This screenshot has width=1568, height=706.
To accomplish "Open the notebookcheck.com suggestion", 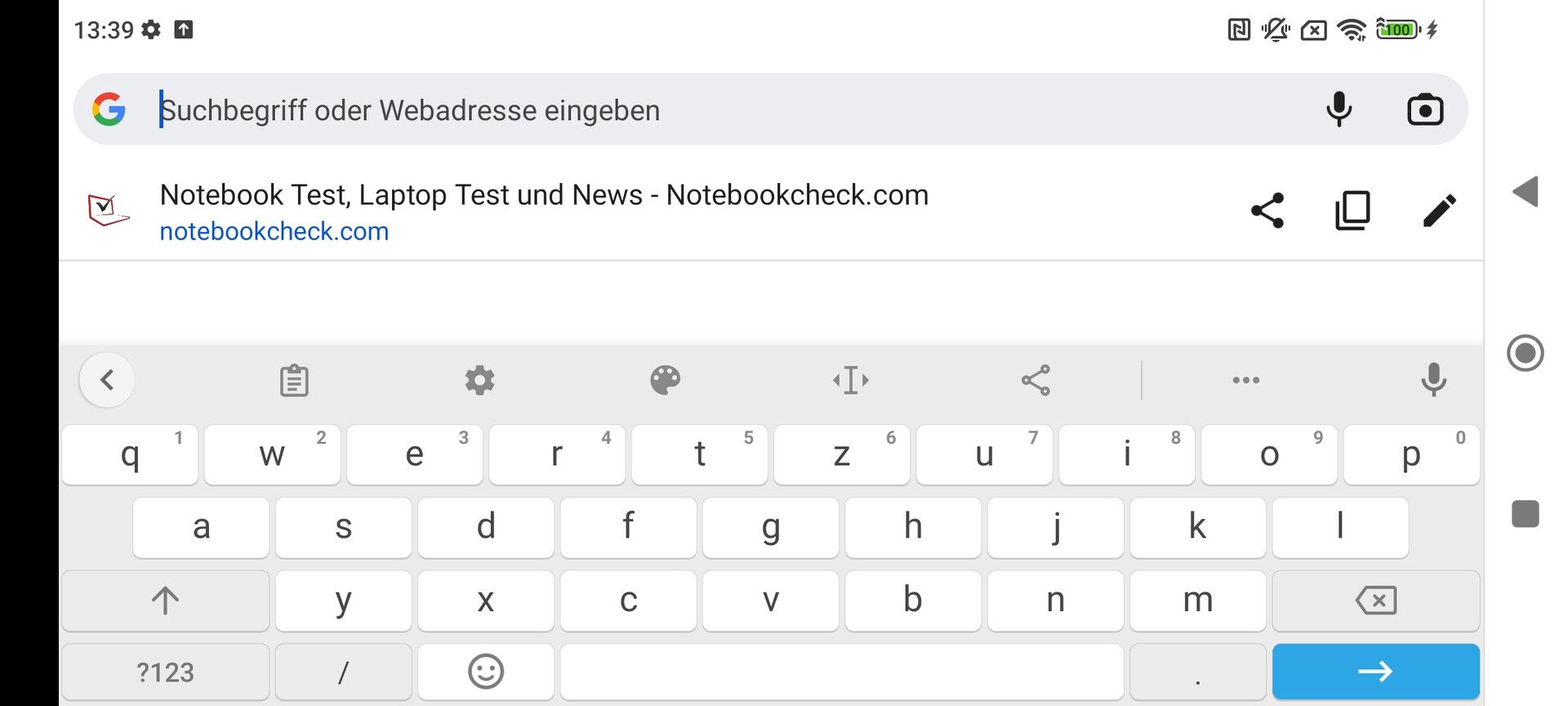I will pyautogui.click(x=543, y=212).
